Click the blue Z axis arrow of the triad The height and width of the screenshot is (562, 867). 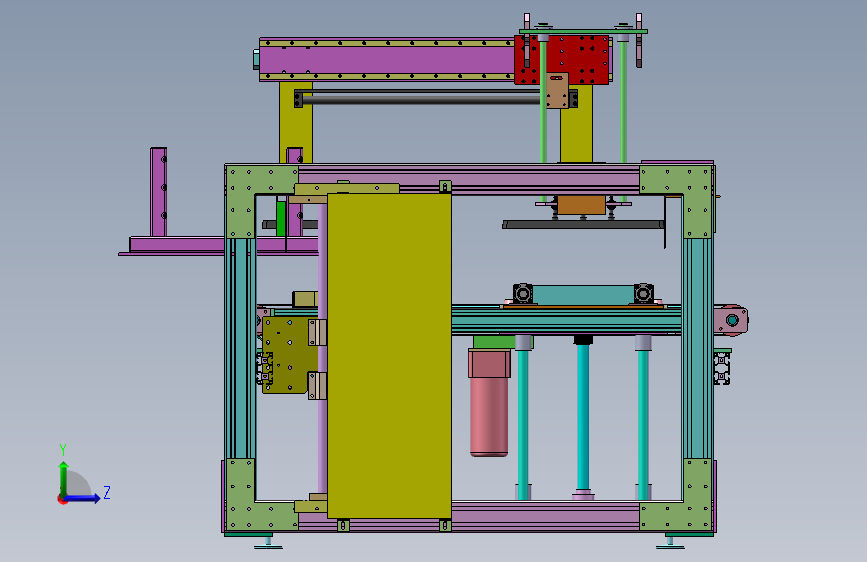click(83, 498)
